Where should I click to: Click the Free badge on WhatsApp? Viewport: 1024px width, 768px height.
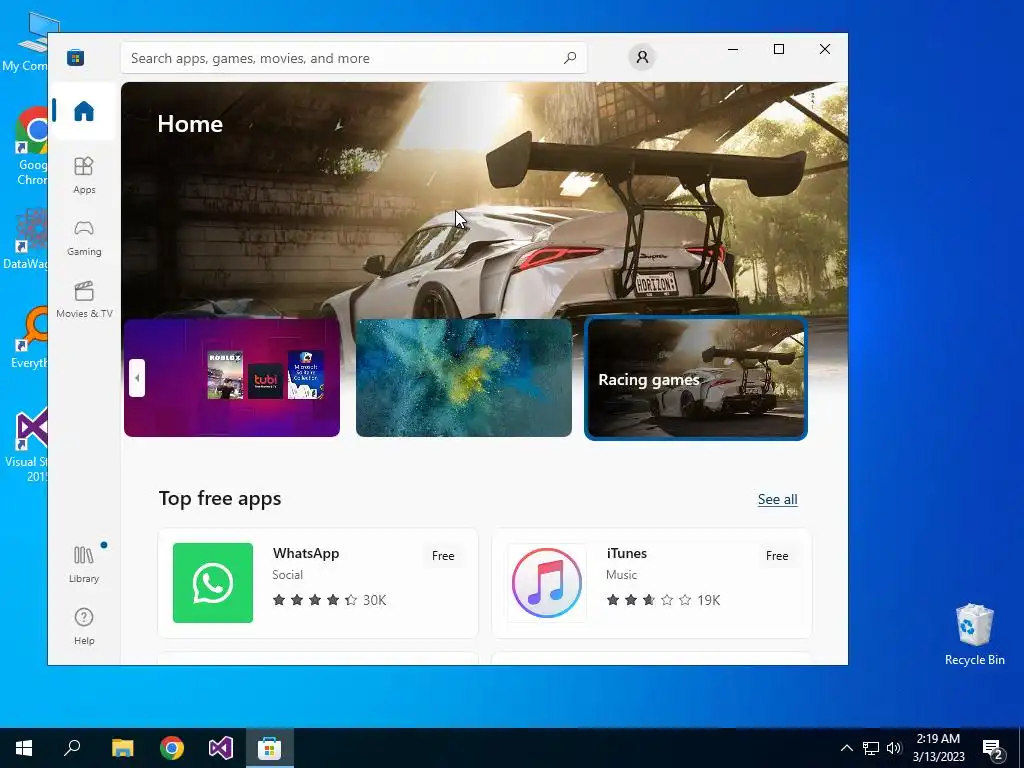pyautogui.click(x=443, y=556)
